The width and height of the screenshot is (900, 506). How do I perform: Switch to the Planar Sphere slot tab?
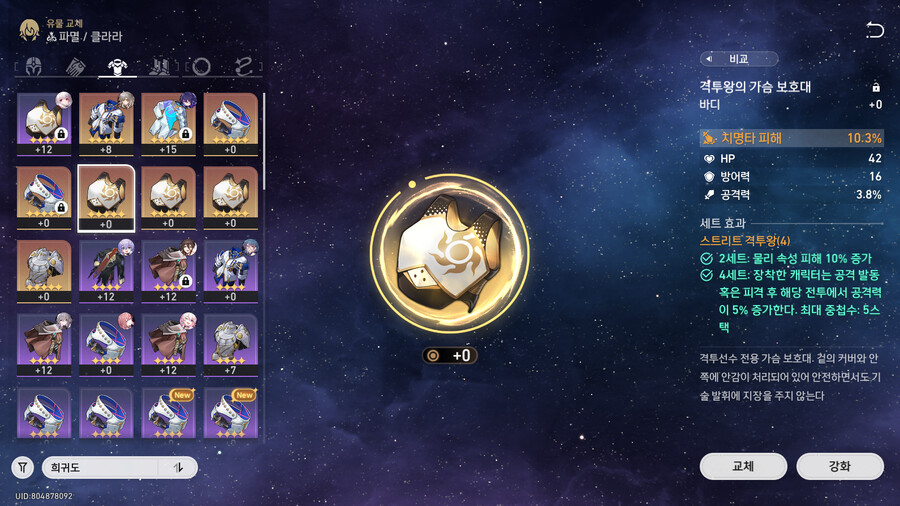(201, 67)
